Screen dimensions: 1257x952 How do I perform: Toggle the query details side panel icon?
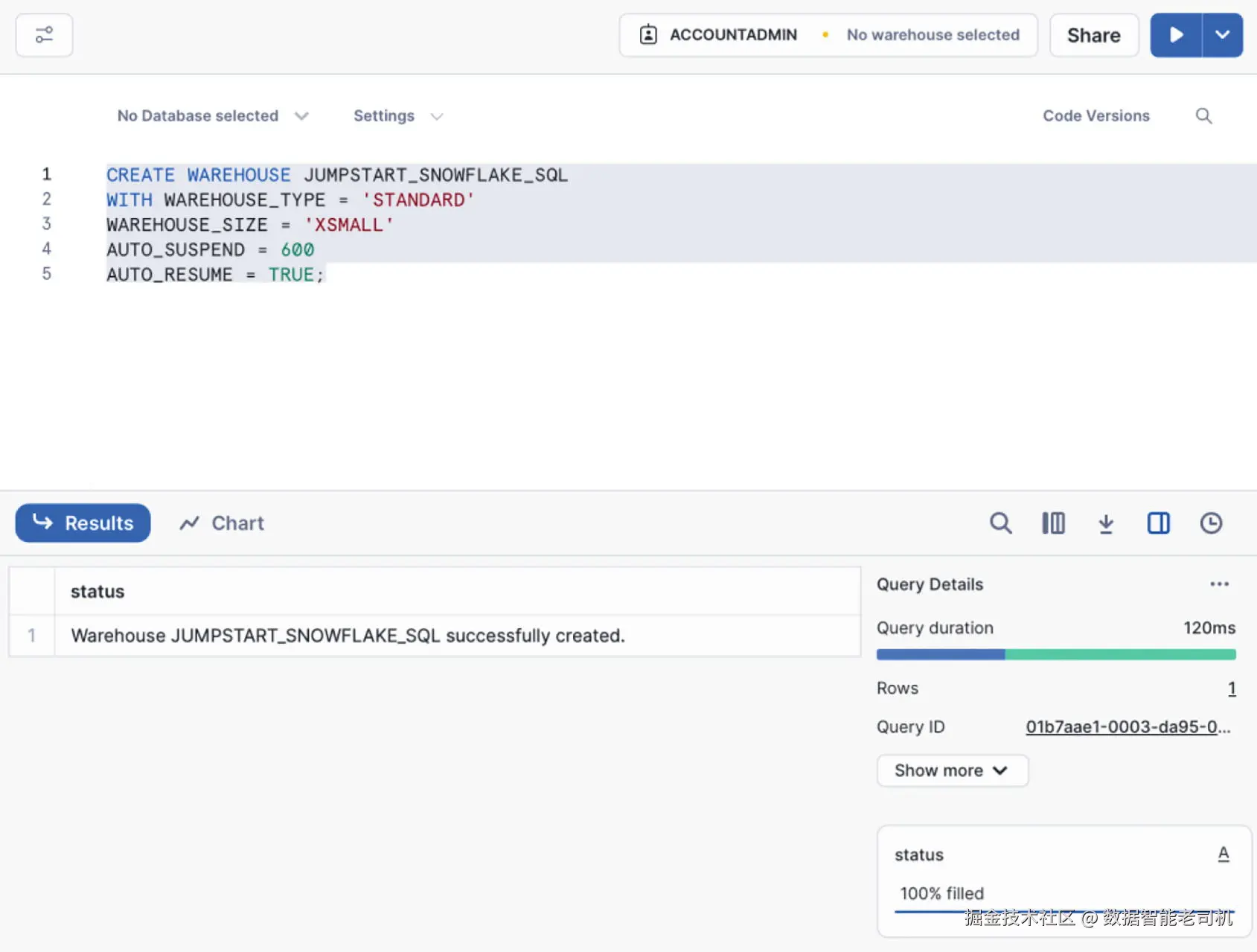pos(1158,523)
